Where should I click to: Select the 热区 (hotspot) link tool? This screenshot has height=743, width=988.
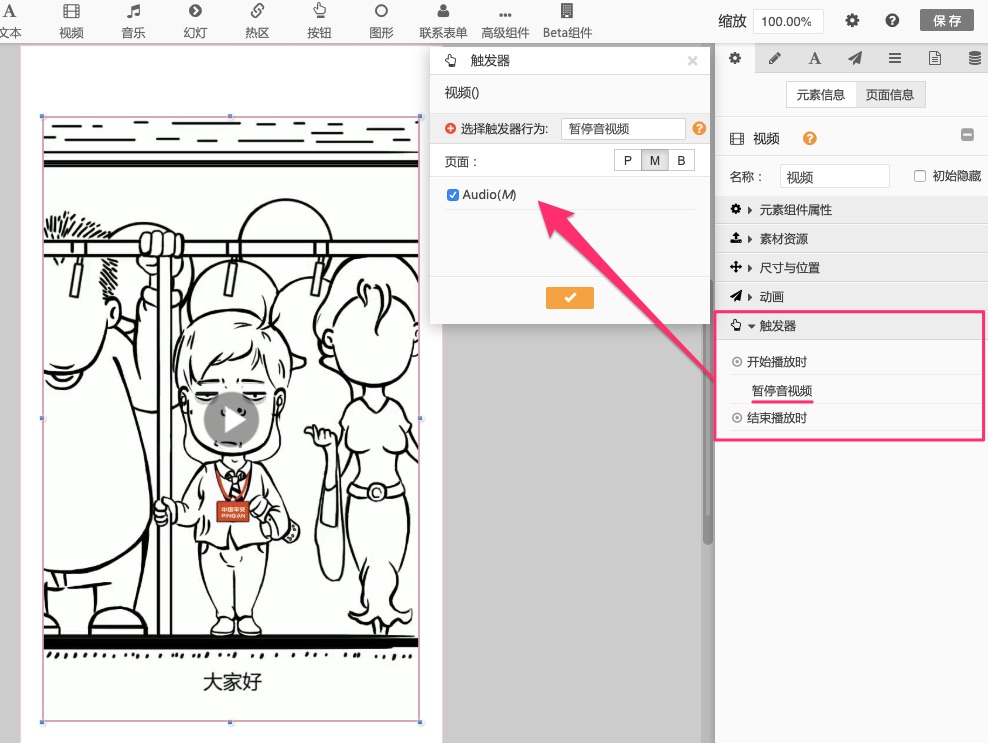(257, 20)
